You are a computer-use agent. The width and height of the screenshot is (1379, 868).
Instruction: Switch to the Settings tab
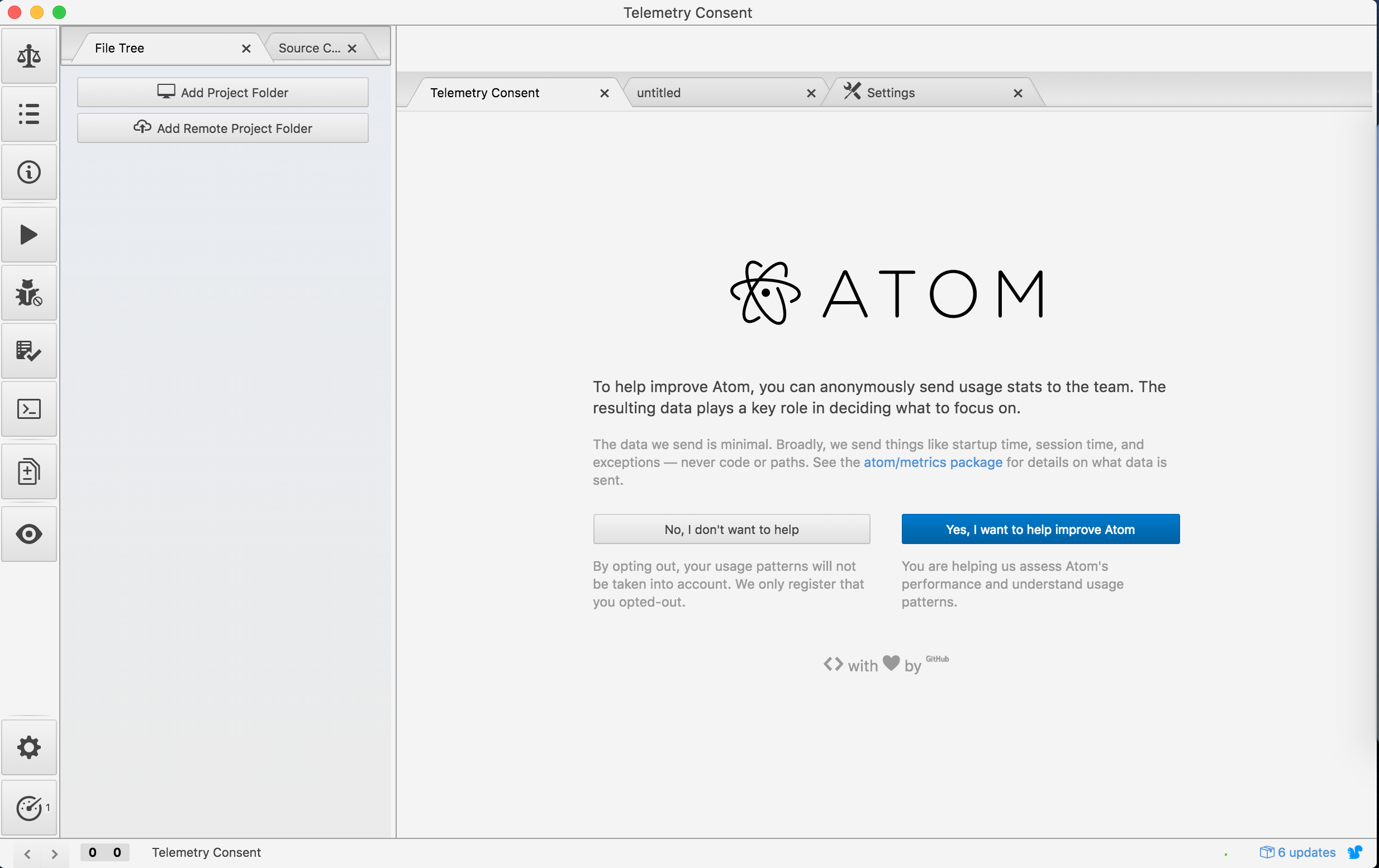891,92
